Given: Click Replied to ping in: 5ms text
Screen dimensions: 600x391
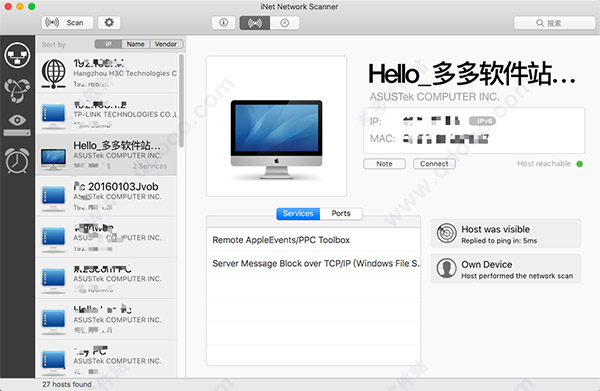Looking at the screenshot, I should click(499, 241).
